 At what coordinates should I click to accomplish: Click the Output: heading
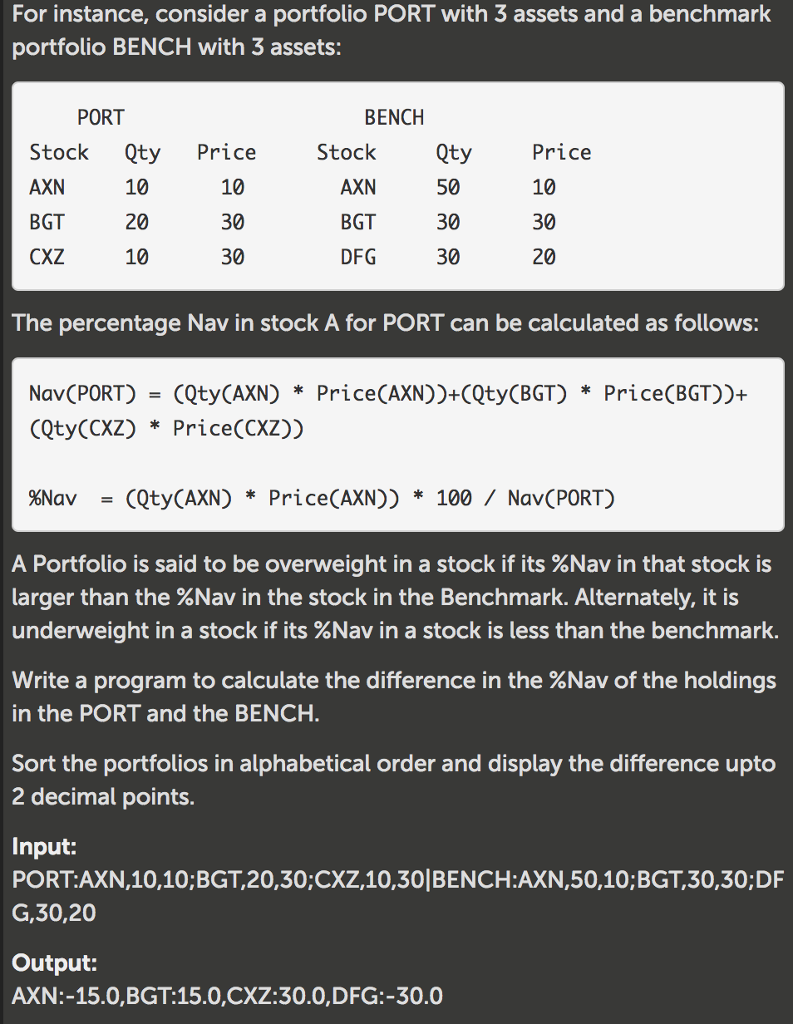coord(54,963)
